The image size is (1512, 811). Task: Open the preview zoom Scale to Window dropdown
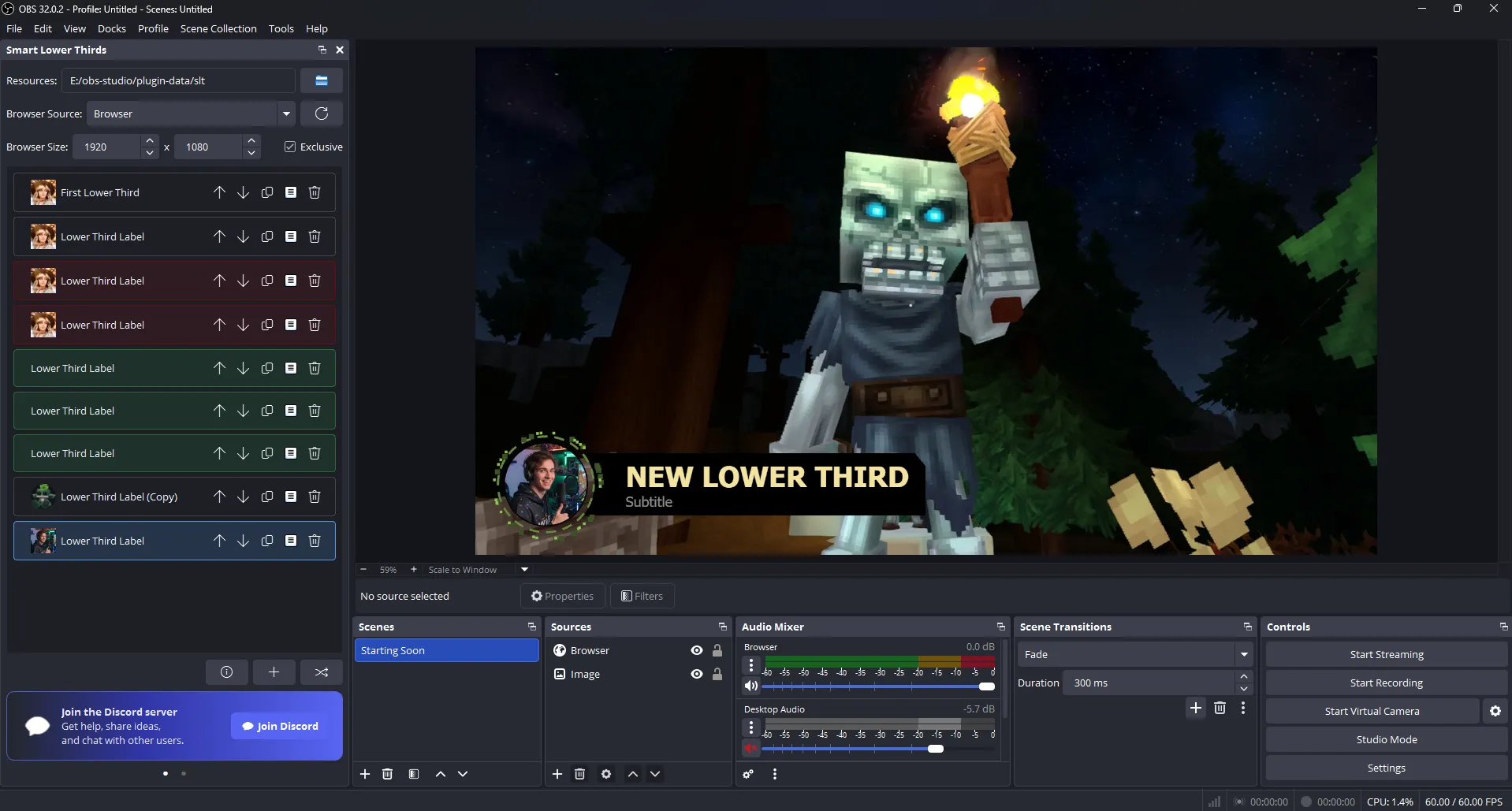coord(523,569)
